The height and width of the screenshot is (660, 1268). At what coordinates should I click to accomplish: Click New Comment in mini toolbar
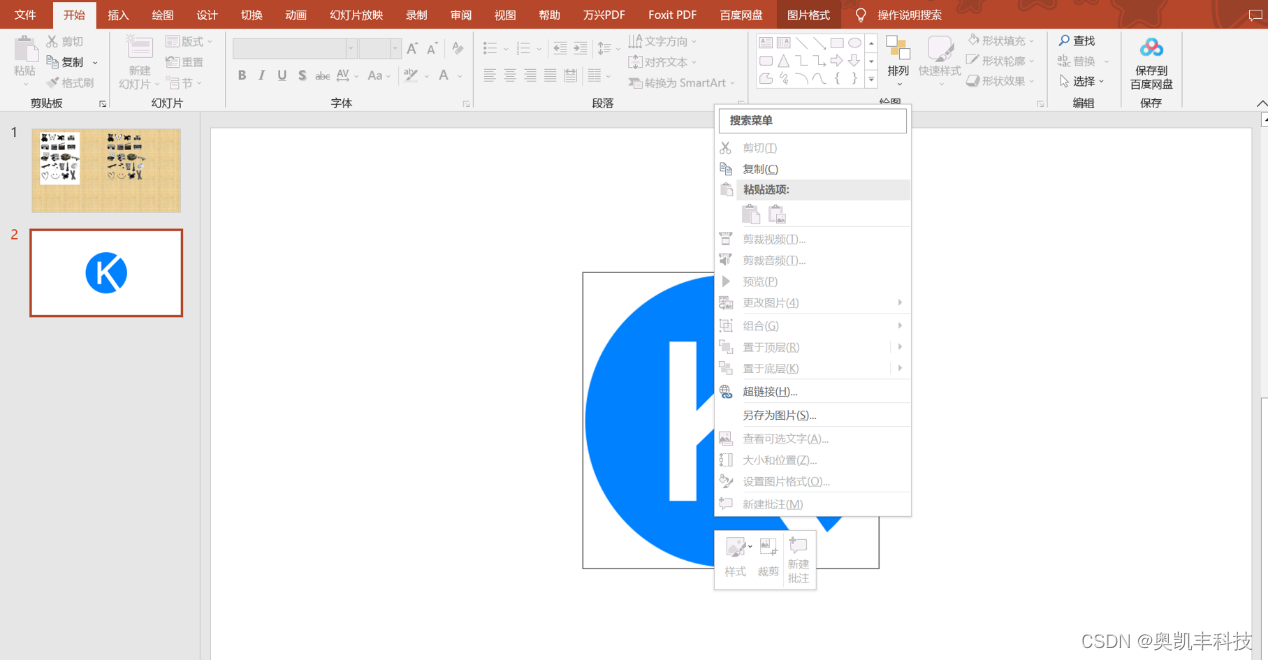coord(798,560)
